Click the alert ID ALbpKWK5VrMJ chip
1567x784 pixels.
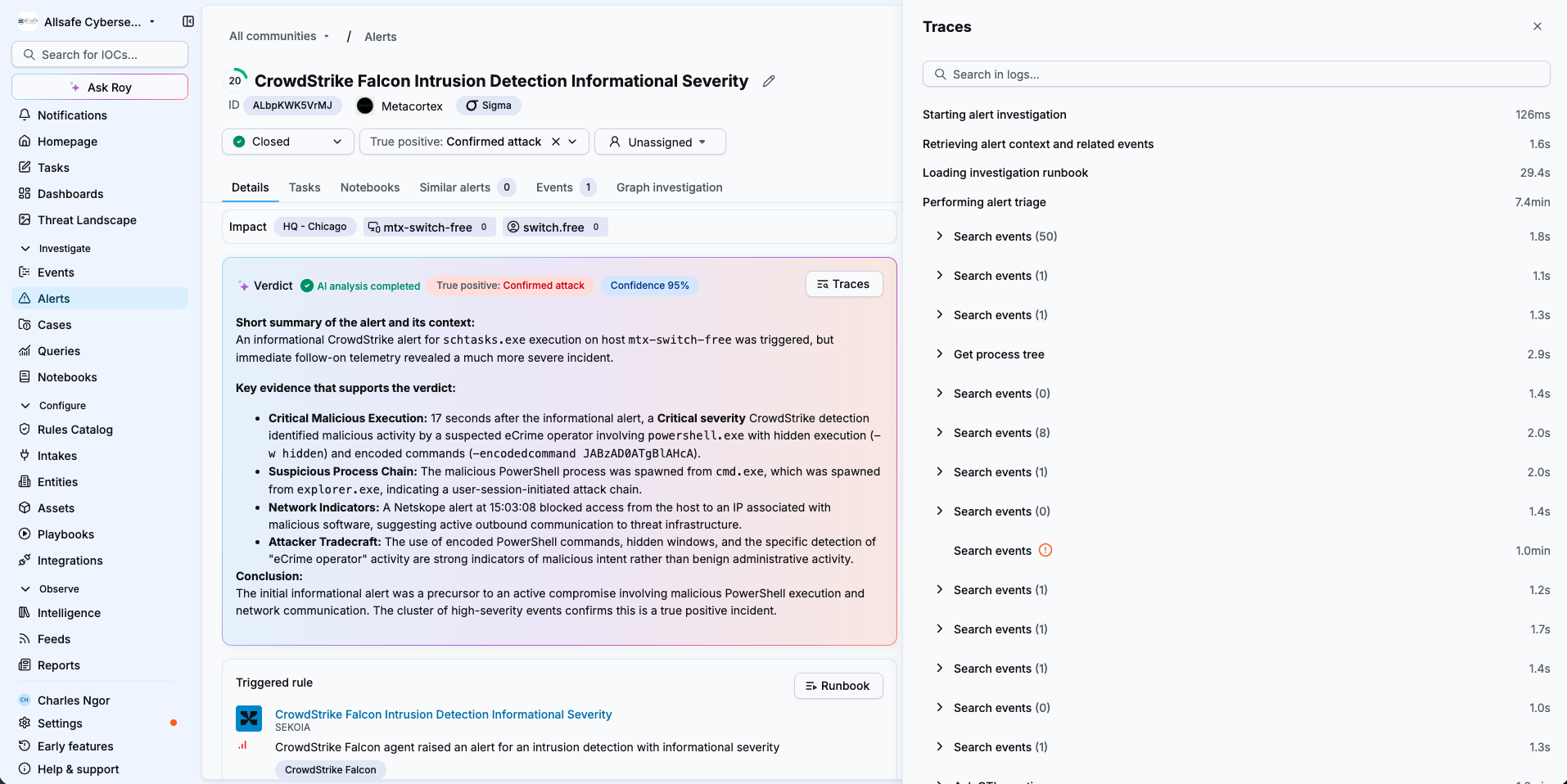click(x=292, y=106)
